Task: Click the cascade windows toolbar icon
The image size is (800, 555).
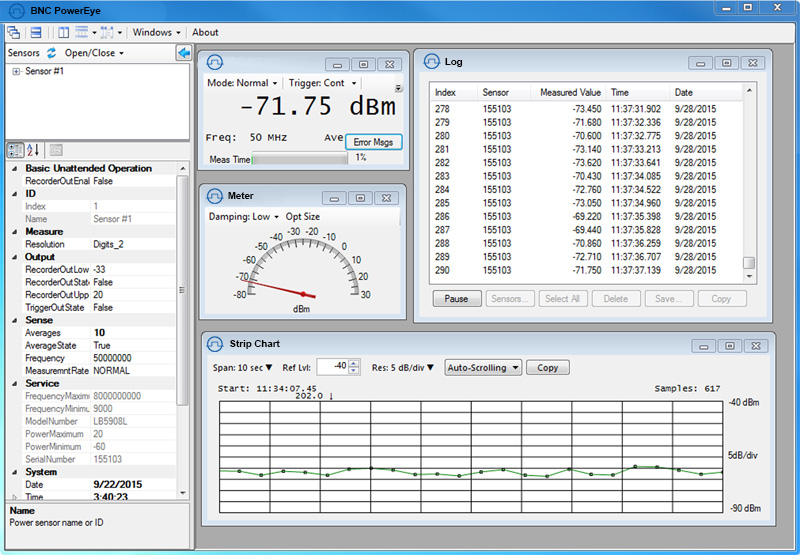Action: (14, 33)
